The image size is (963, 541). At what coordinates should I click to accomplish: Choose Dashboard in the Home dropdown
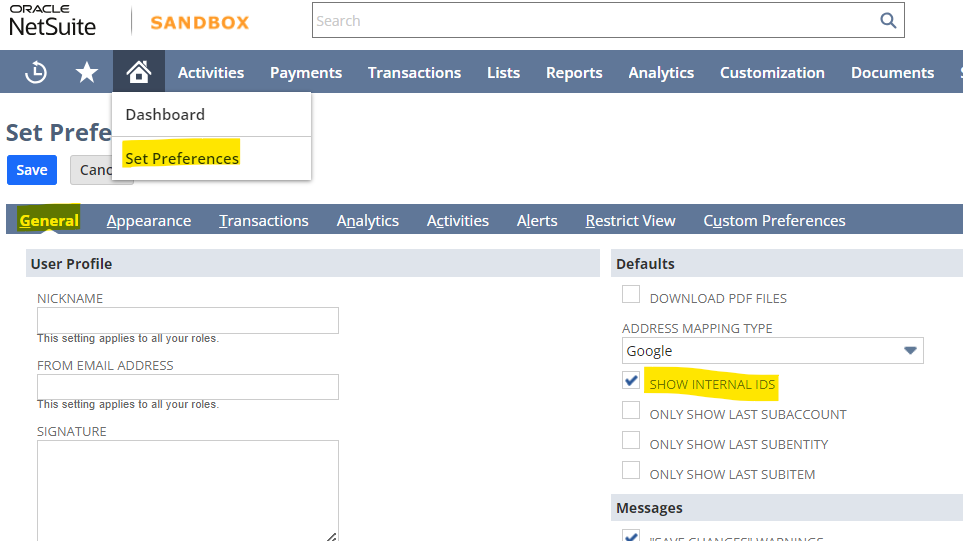(x=165, y=114)
